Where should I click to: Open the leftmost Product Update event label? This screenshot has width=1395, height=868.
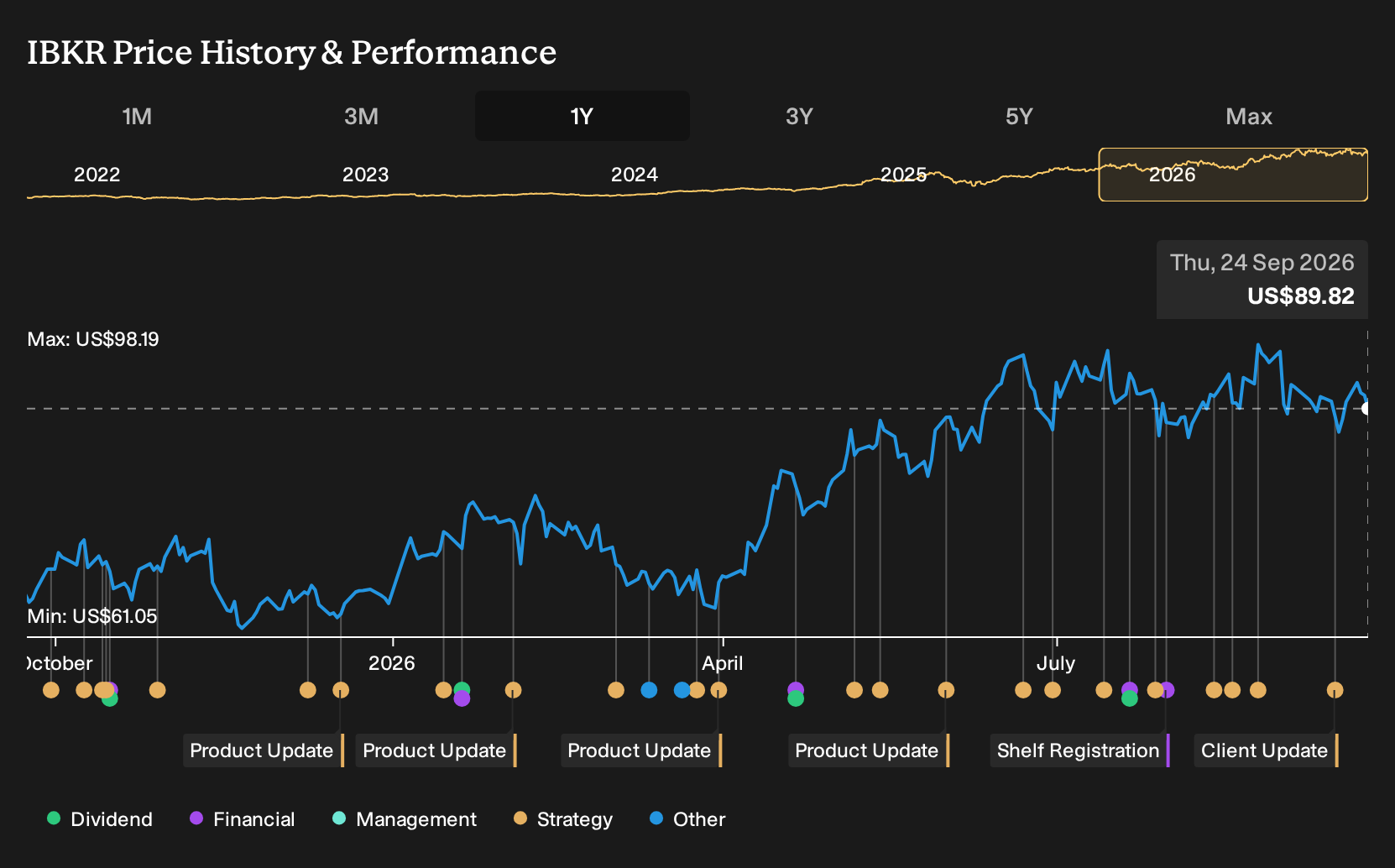click(264, 750)
